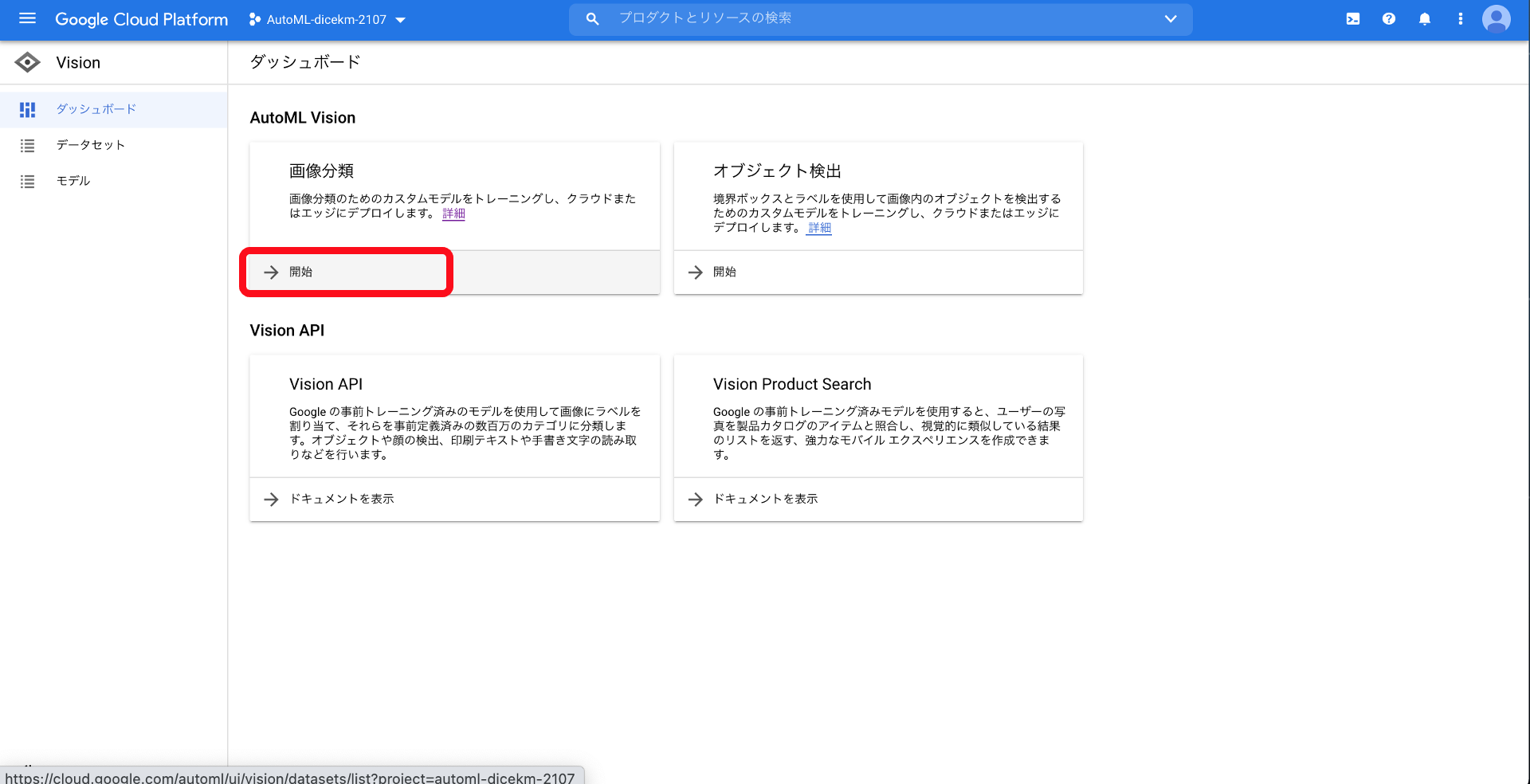Click arrow icon in Vision Product Search footer
Viewport: 1530px width, 784px height.
(x=695, y=499)
